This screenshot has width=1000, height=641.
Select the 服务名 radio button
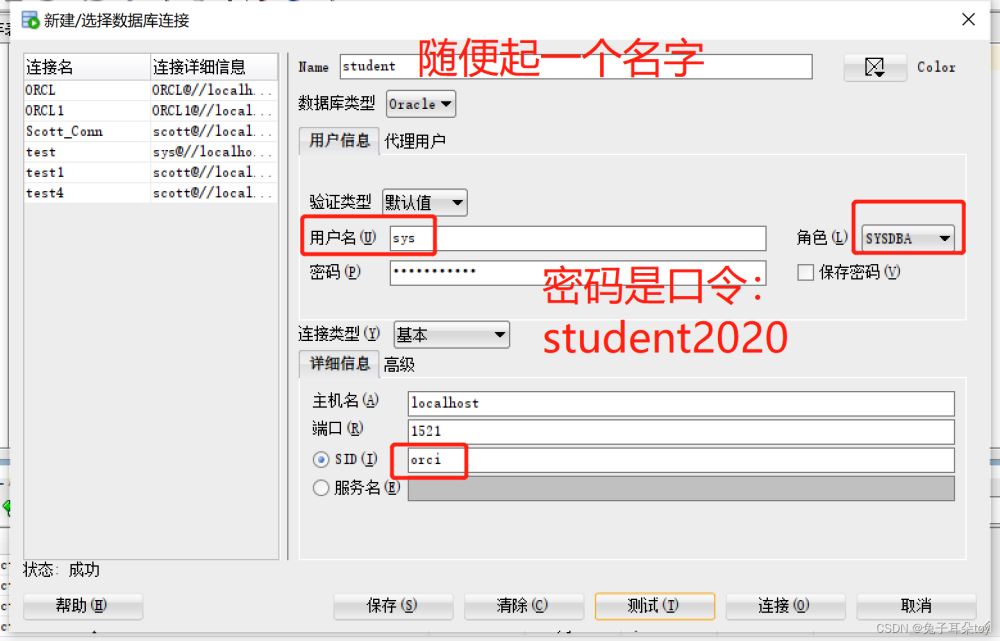pyautogui.click(x=321, y=488)
